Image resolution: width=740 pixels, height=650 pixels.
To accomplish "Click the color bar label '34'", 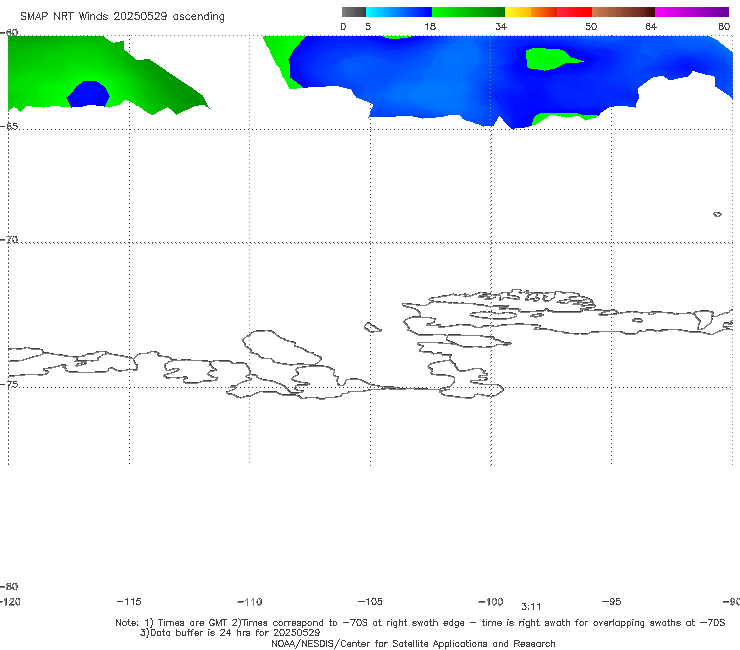I will [x=501, y=26].
